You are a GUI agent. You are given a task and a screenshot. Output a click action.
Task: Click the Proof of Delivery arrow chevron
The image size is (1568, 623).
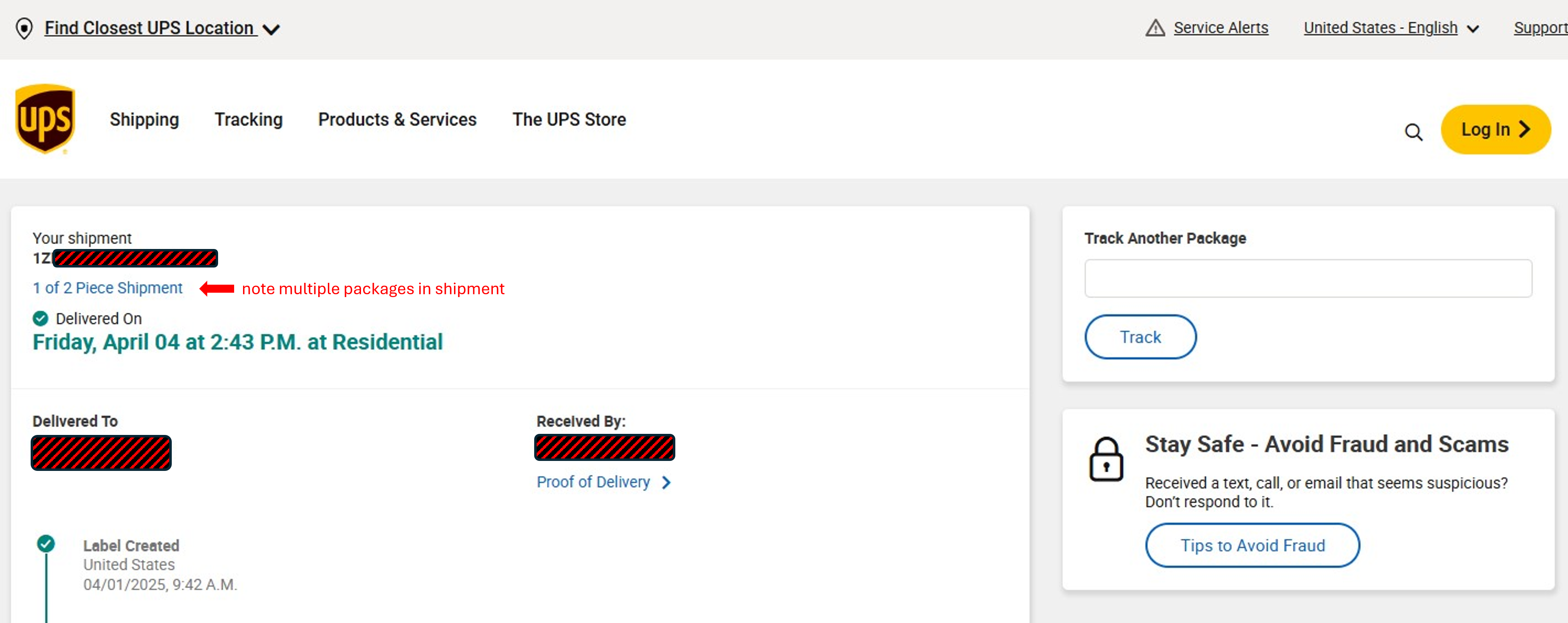(x=666, y=482)
